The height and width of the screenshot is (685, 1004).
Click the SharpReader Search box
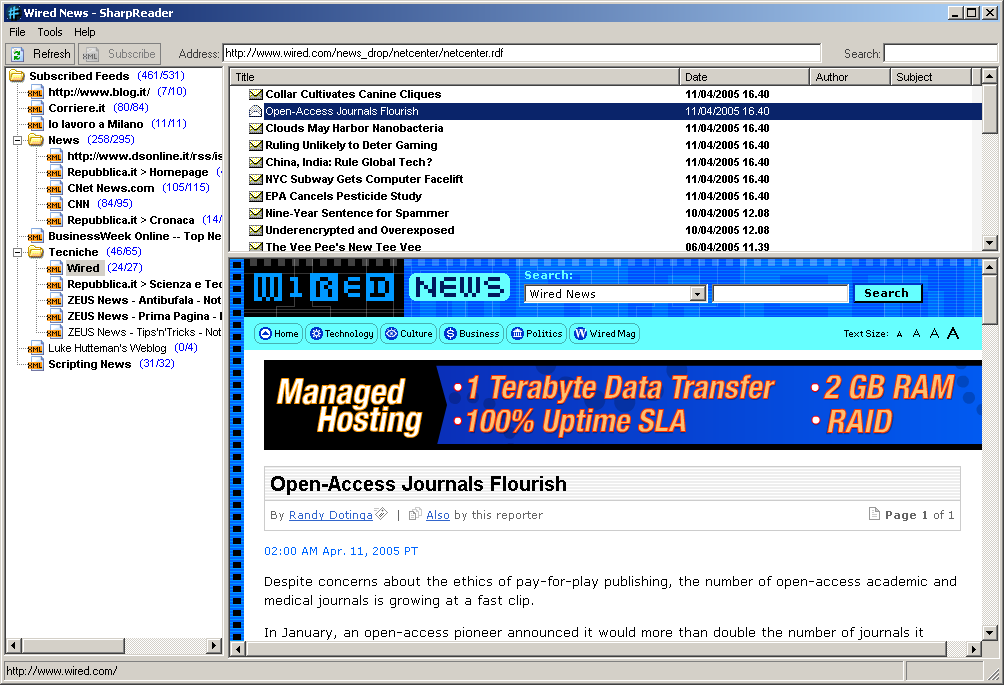click(940, 54)
